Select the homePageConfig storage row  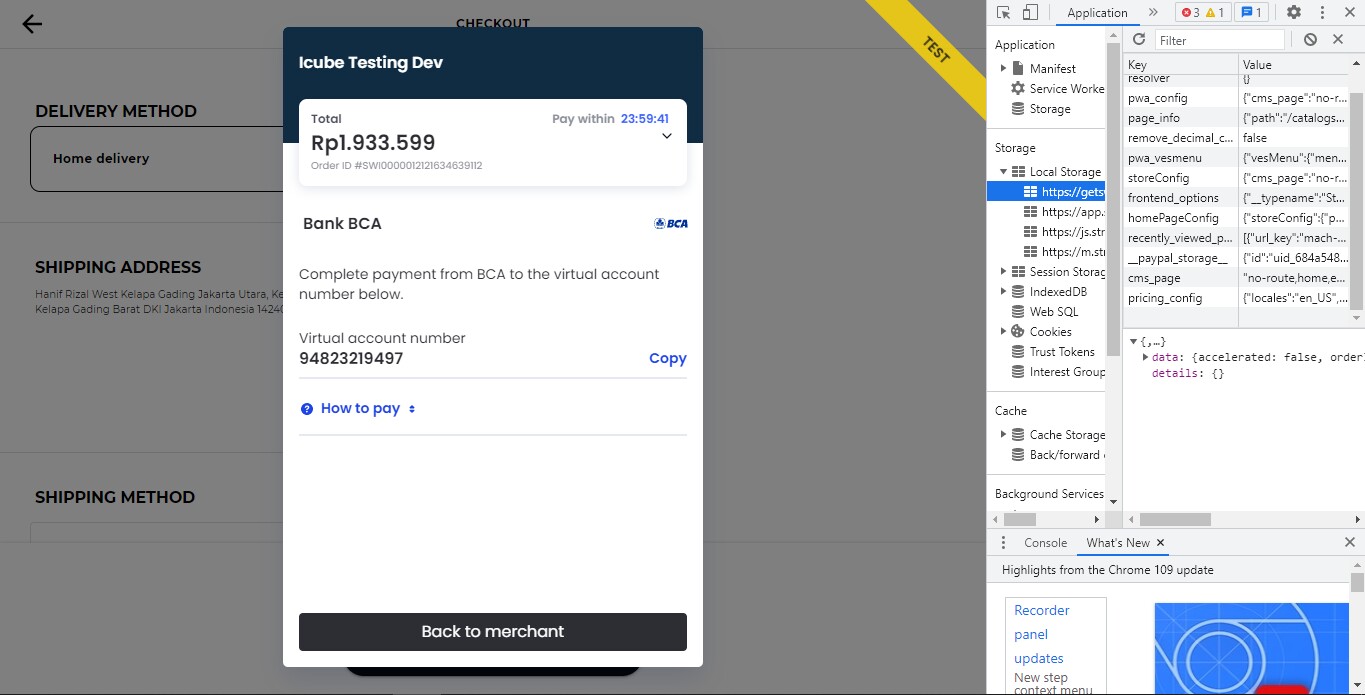(x=1236, y=218)
